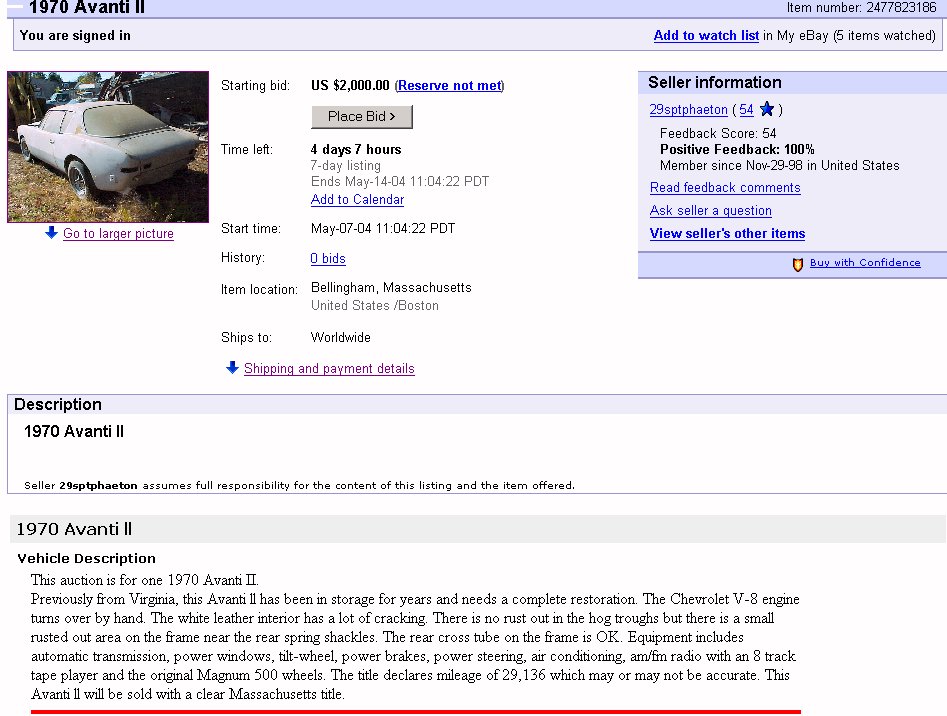Click the Feedback Score: 54 text
947x716 pixels.
(718, 133)
